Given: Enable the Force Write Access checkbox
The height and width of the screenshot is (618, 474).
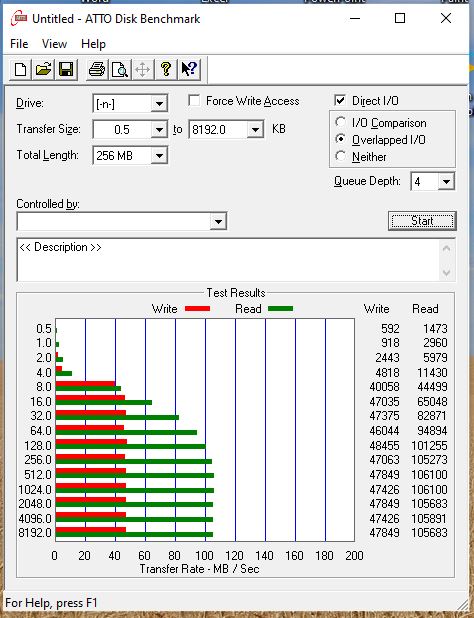Looking at the screenshot, I should pyautogui.click(x=194, y=101).
